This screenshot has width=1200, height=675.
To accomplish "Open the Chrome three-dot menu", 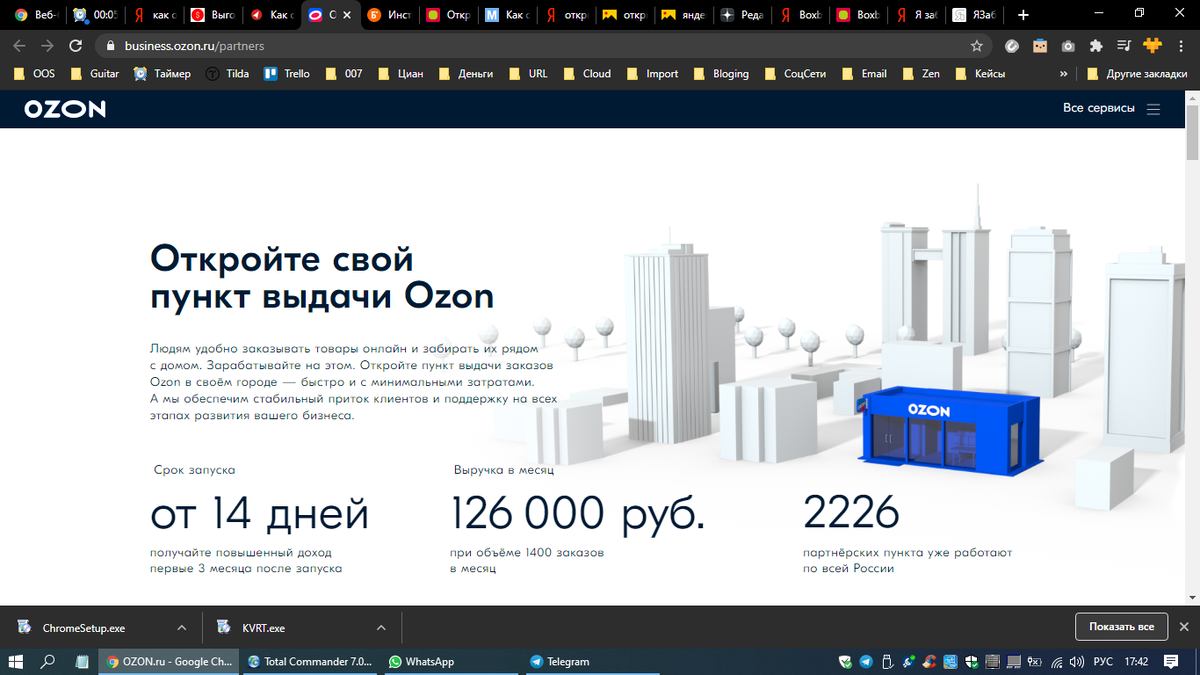I will [x=1181, y=46].
